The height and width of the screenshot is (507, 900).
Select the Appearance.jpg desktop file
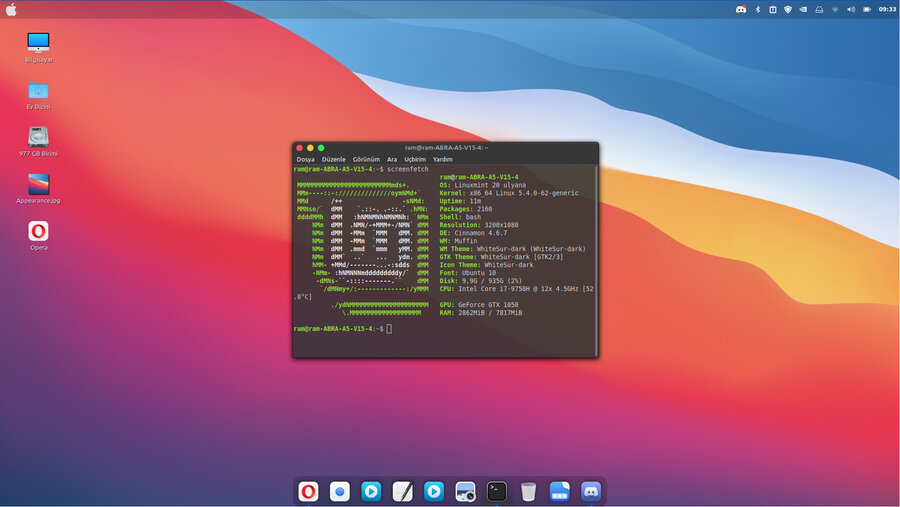click(x=38, y=185)
